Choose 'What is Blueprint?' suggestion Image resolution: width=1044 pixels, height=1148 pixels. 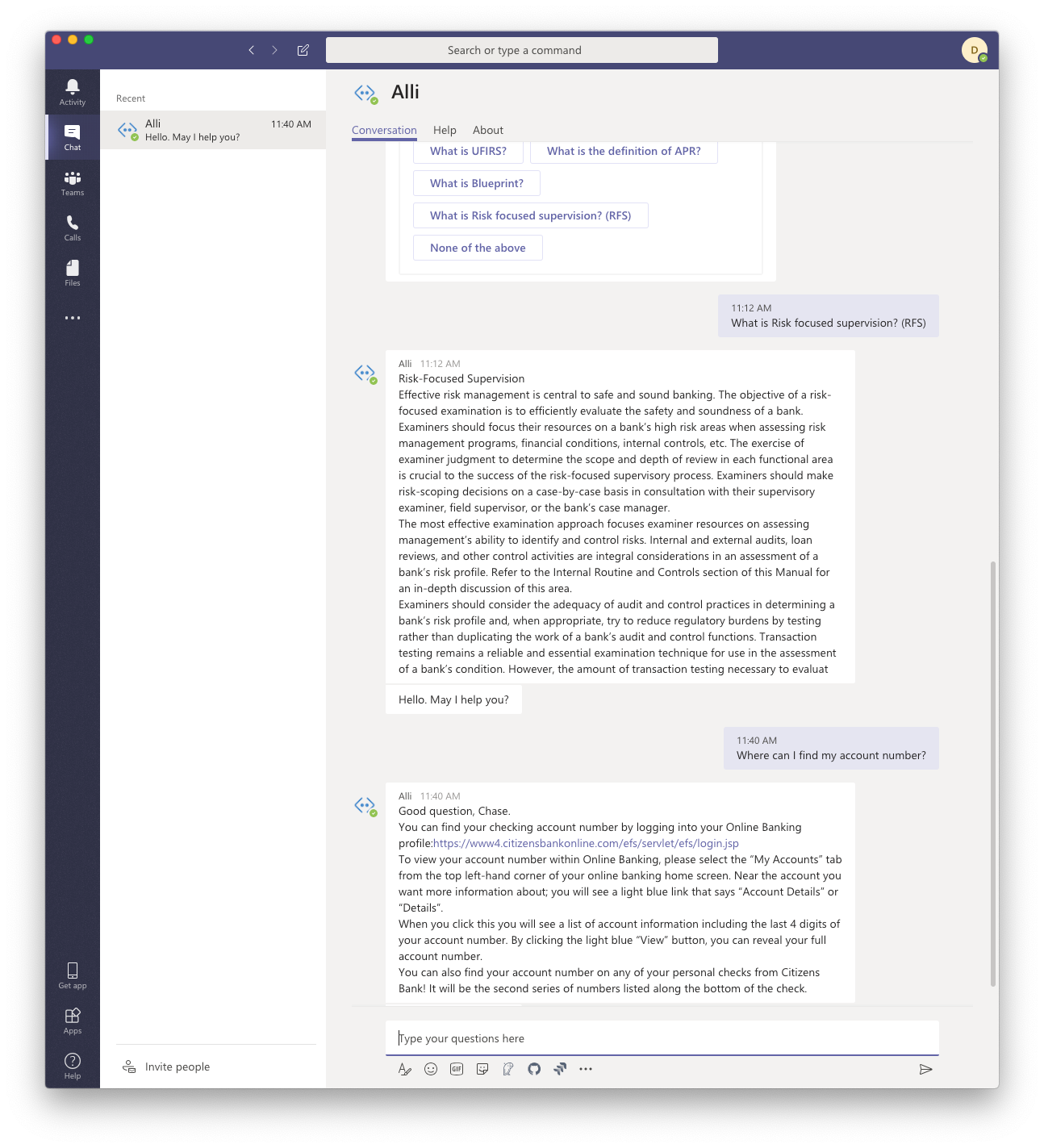pos(477,183)
